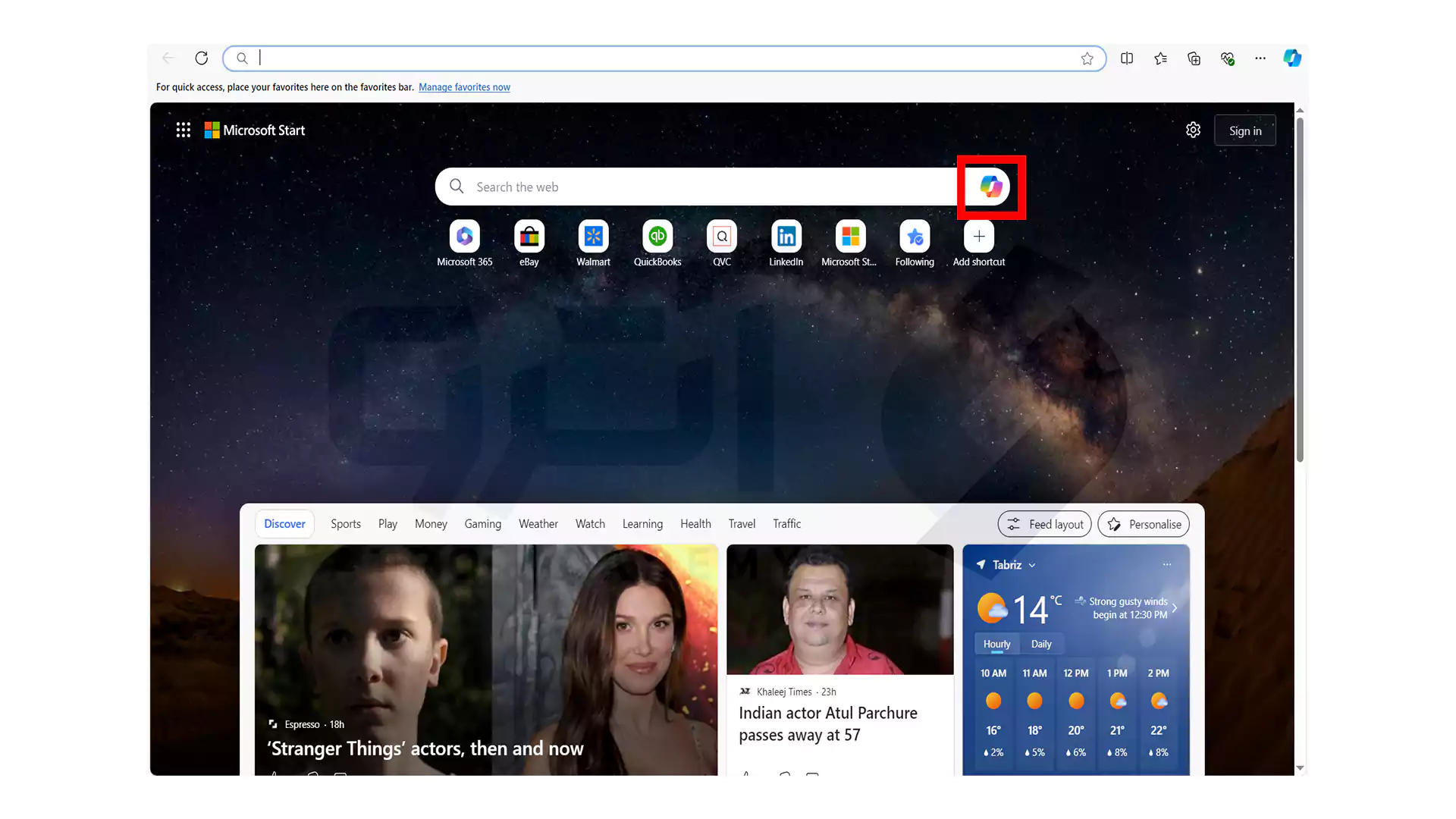Click the 2 PM hourly forecast

pos(1159,713)
